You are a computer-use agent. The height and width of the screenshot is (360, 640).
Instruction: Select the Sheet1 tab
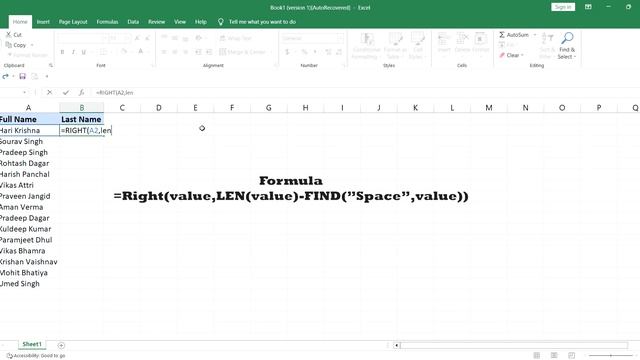pos(32,344)
